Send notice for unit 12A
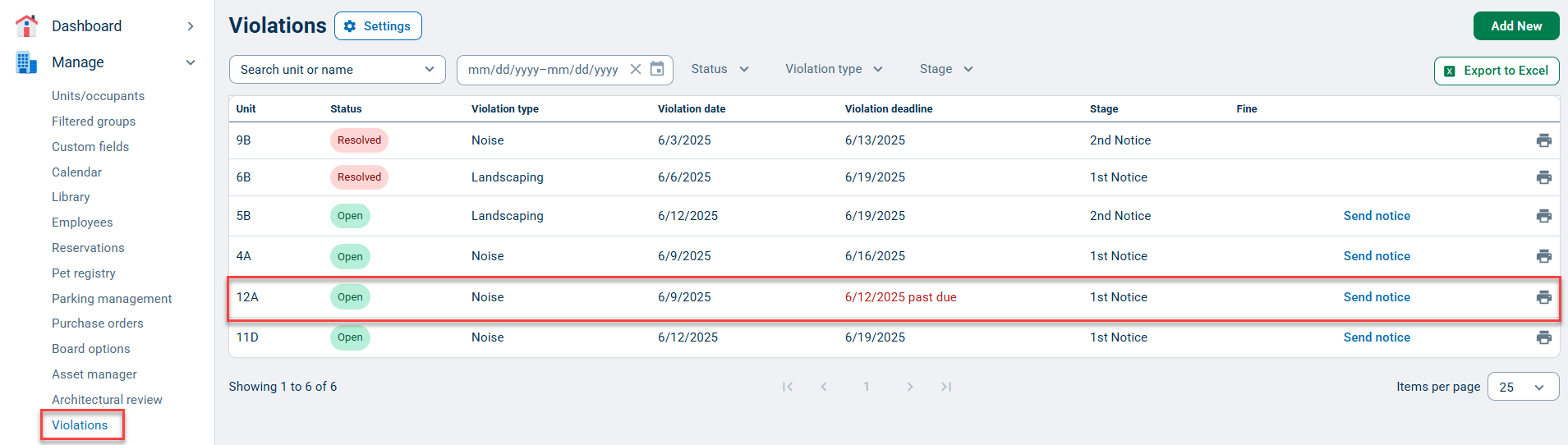 click(x=1377, y=297)
